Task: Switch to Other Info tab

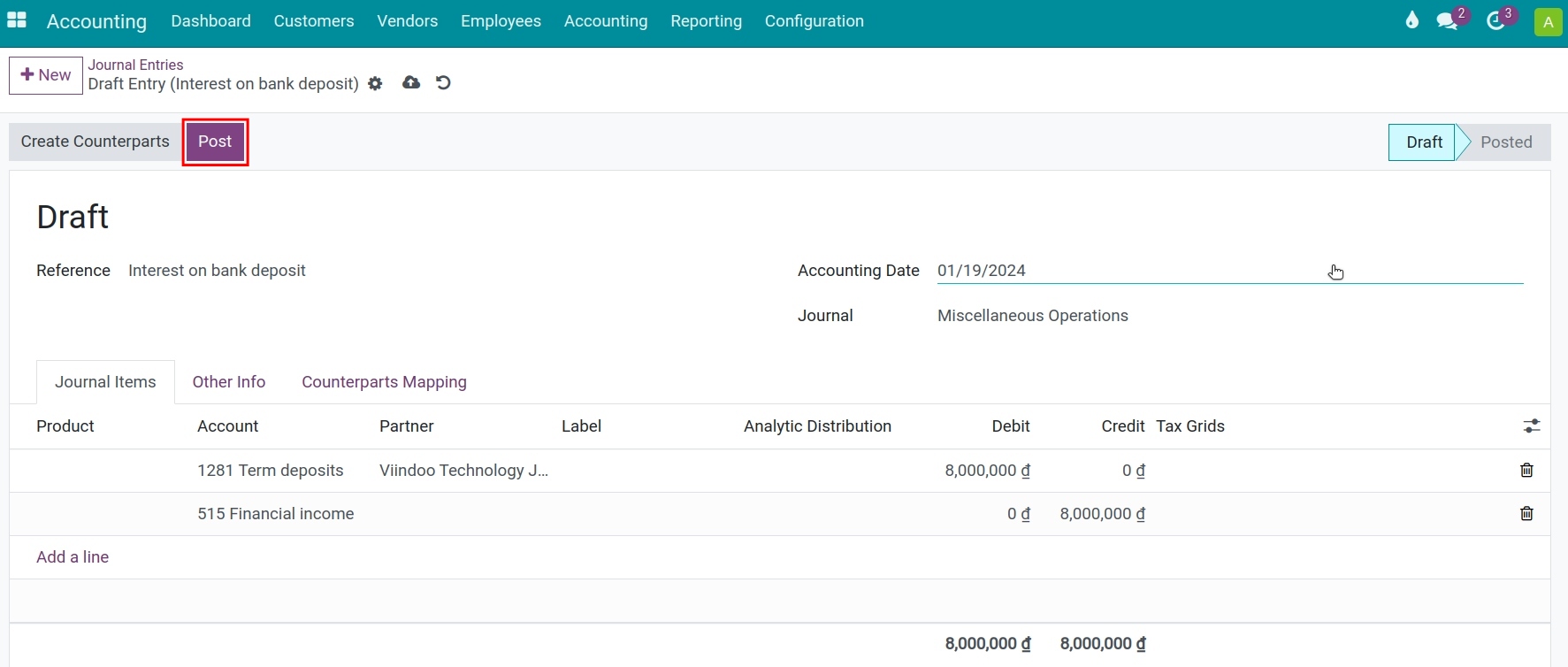Action: click(x=229, y=382)
